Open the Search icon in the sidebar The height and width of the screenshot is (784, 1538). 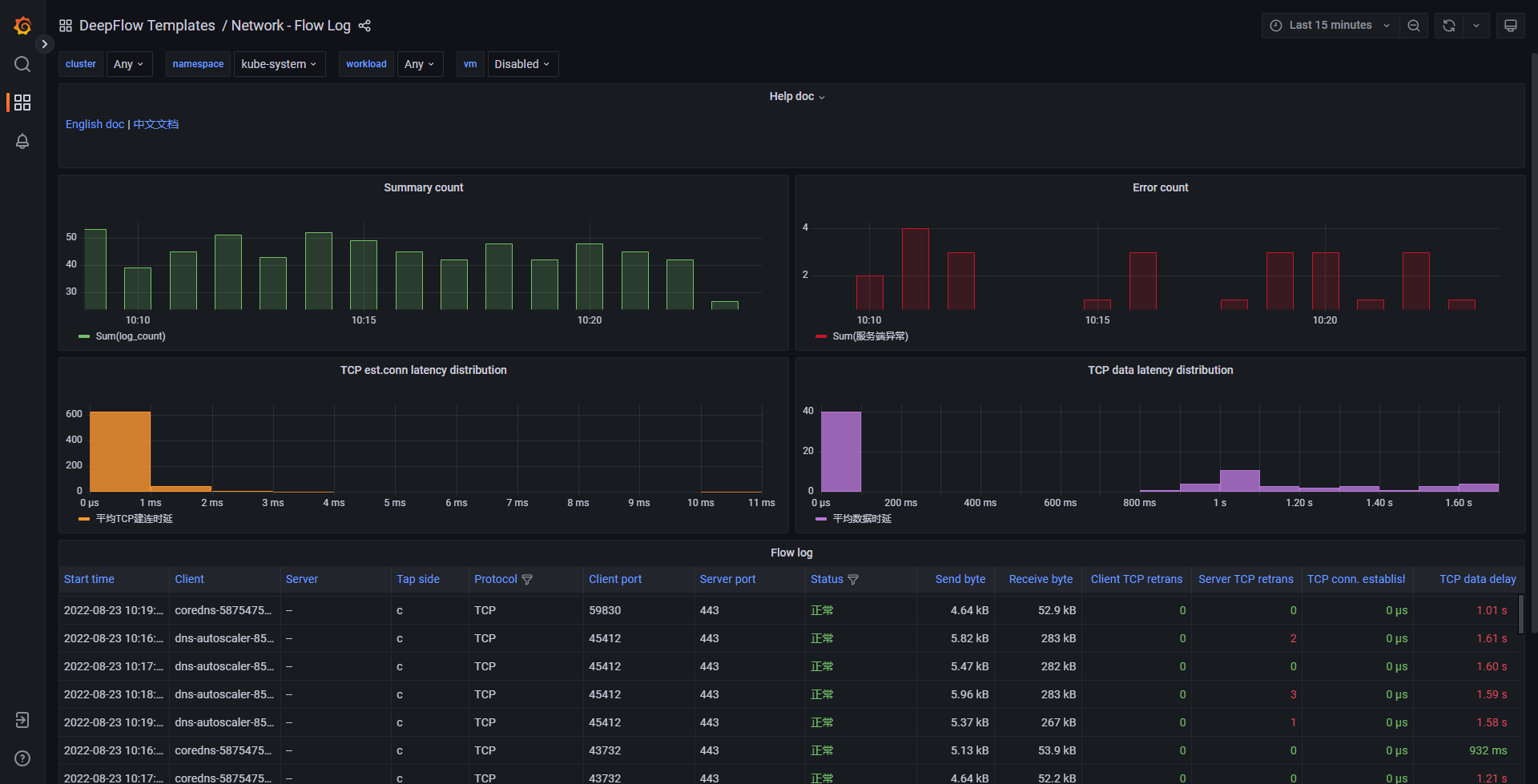(x=22, y=64)
